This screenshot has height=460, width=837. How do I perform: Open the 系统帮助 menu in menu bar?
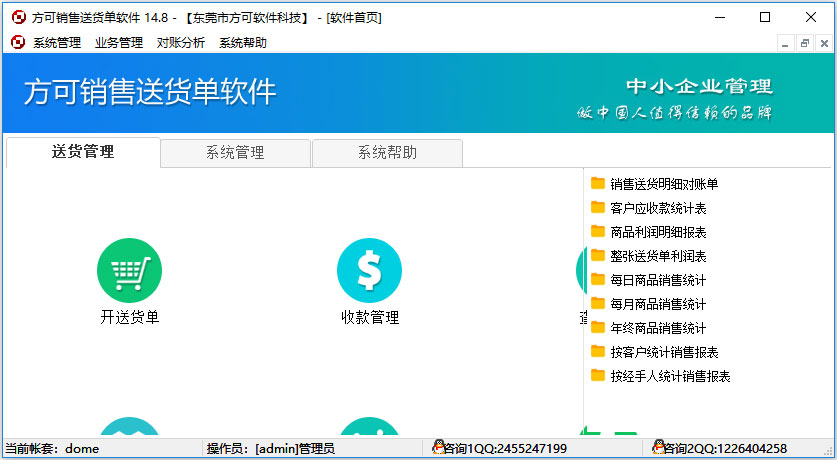(242, 43)
